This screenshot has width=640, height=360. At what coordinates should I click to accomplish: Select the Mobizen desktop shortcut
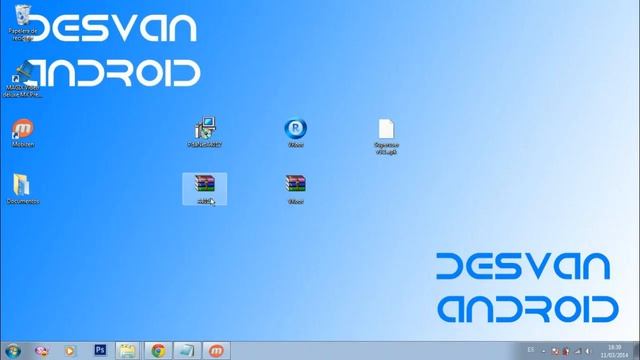[23, 133]
